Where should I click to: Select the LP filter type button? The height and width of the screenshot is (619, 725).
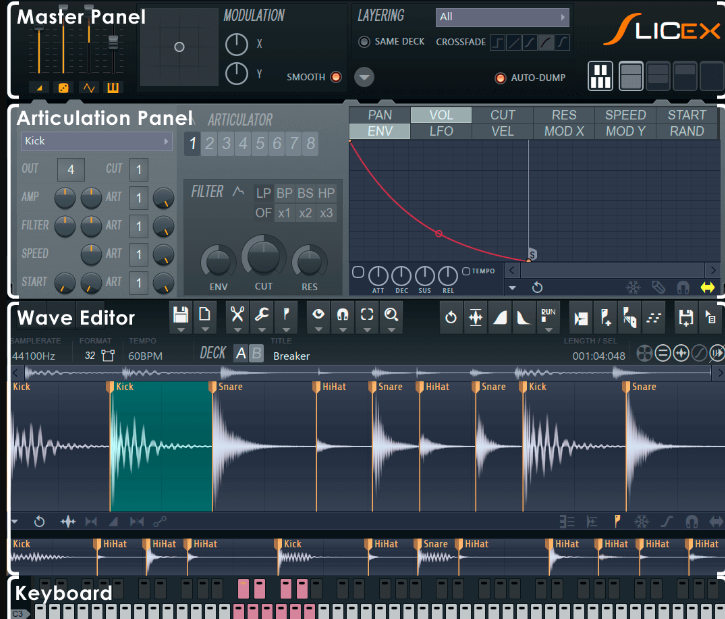264,193
